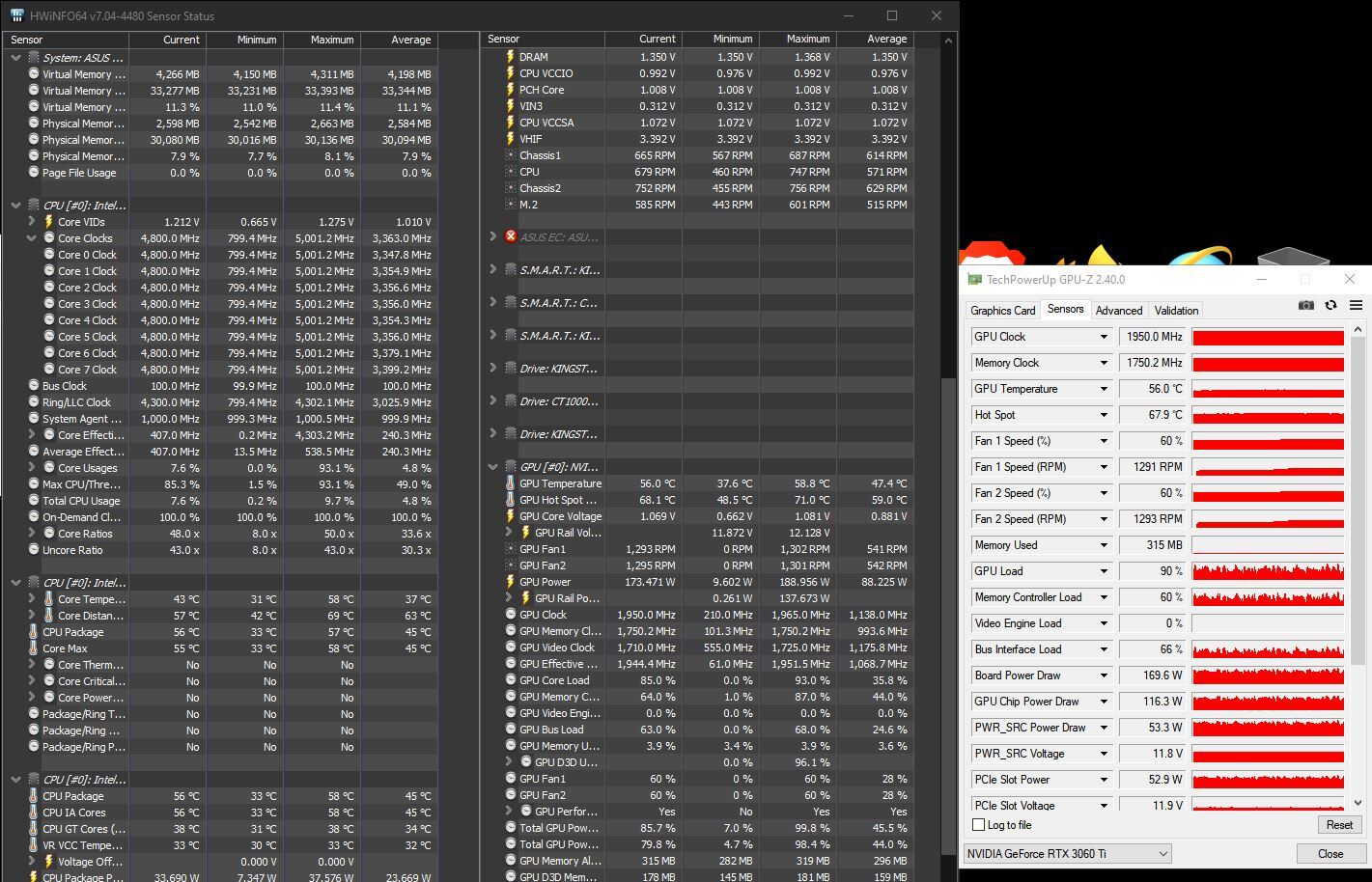Select the Sensors tab in GPU-Z

pos(1066,310)
